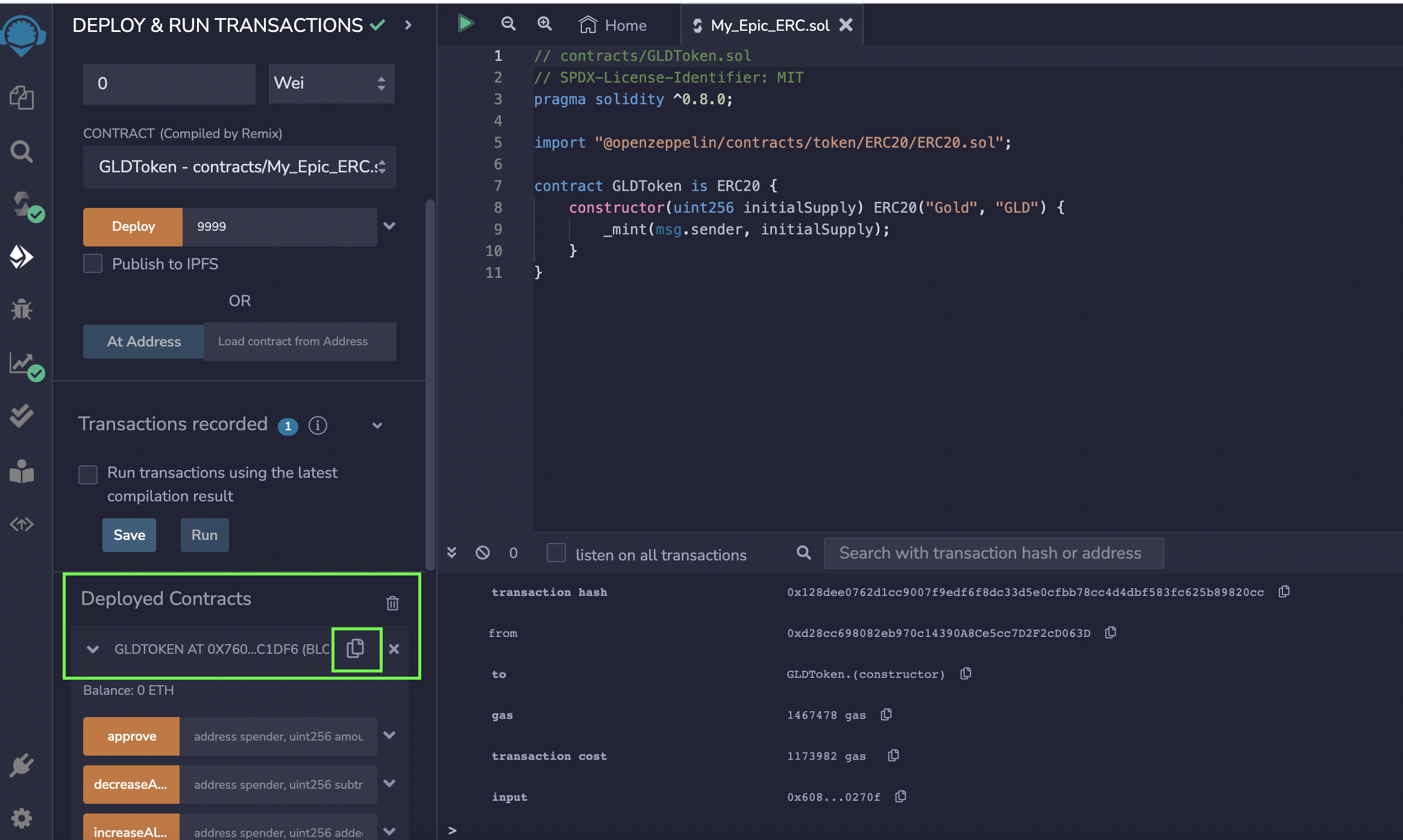Navigate to Home tab
This screenshot has width=1403, height=840.
point(613,25)
